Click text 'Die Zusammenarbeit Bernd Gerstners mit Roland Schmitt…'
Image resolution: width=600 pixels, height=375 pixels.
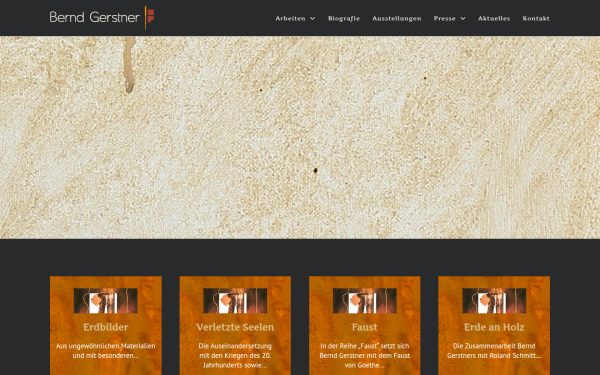(x=494, y=351)
